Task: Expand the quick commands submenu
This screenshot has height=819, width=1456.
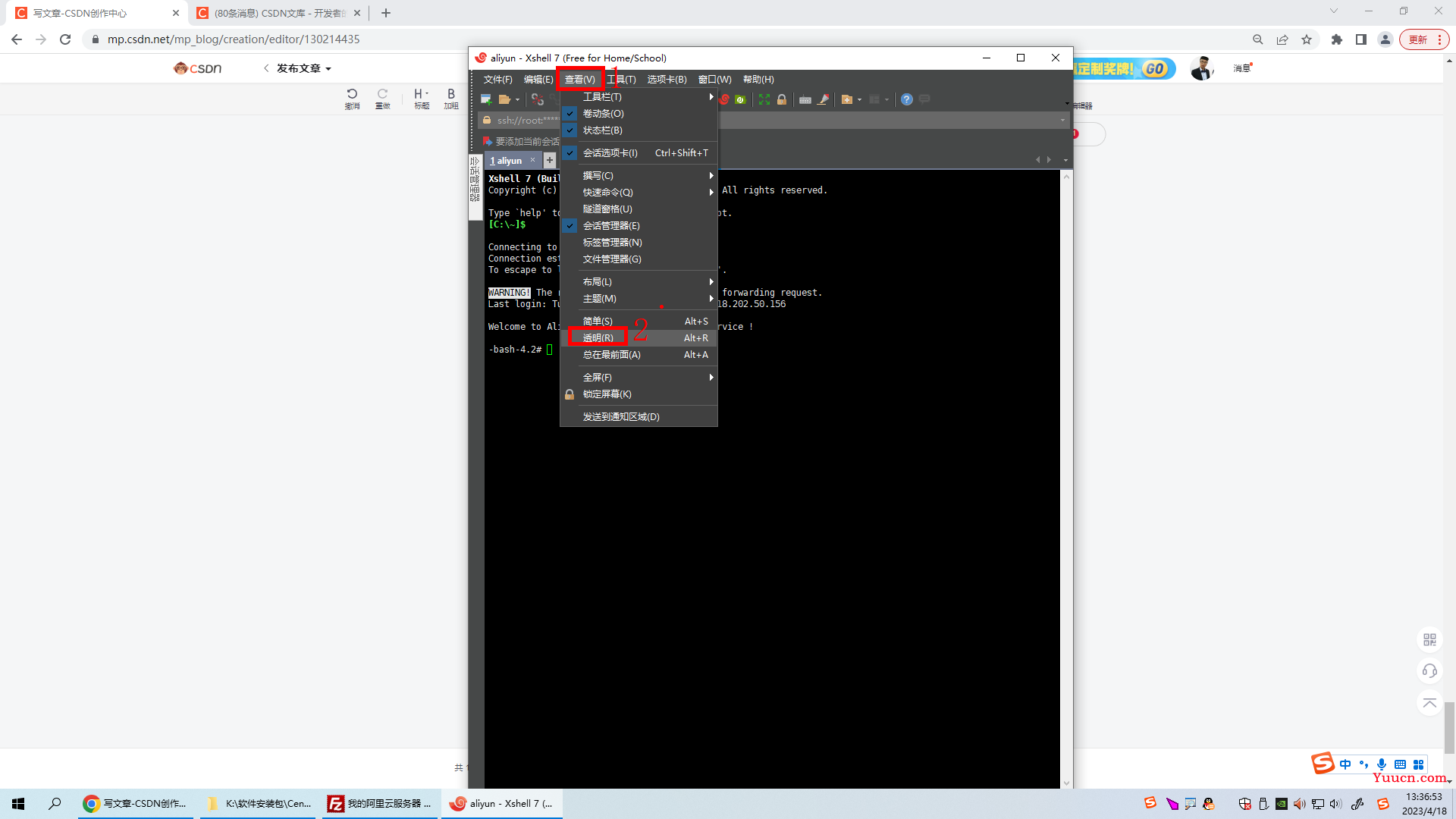Action: (x=639, y=193)
